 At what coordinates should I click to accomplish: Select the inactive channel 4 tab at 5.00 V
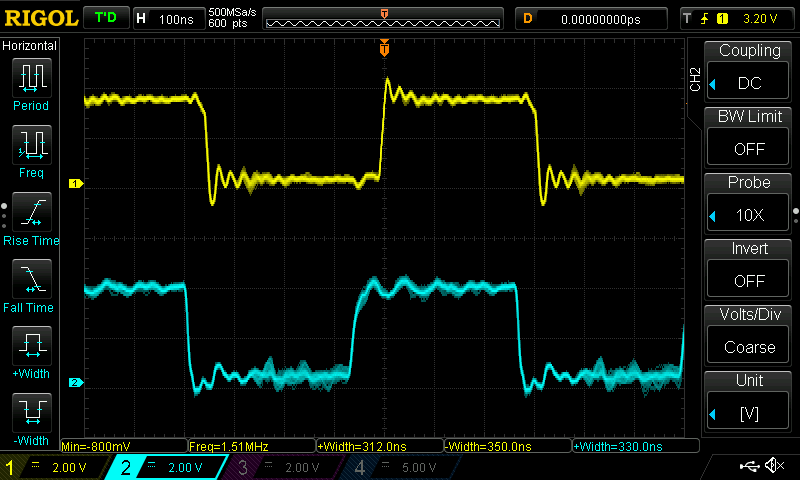tap(401, 467)
